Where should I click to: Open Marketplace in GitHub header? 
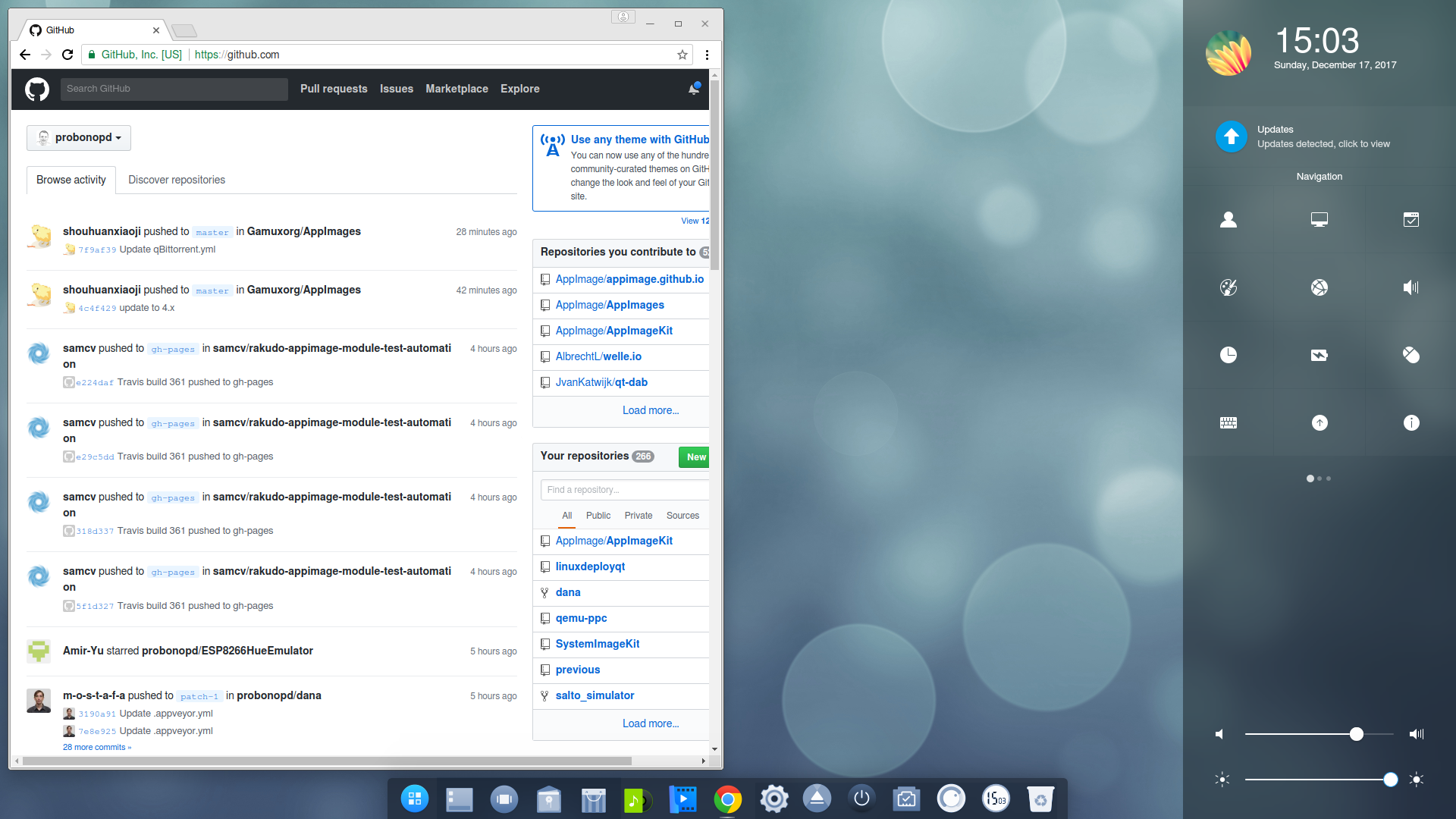point(457,89)
